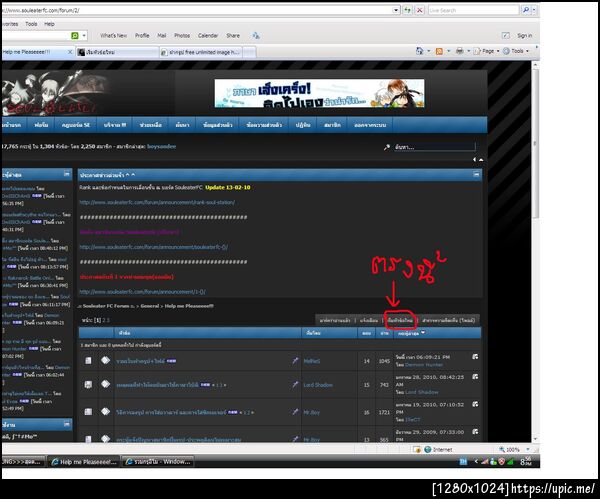The width and height of the screenshot is (600, 499).
Task: Click the orange RSS feeds icon
Action: [439, 51]
